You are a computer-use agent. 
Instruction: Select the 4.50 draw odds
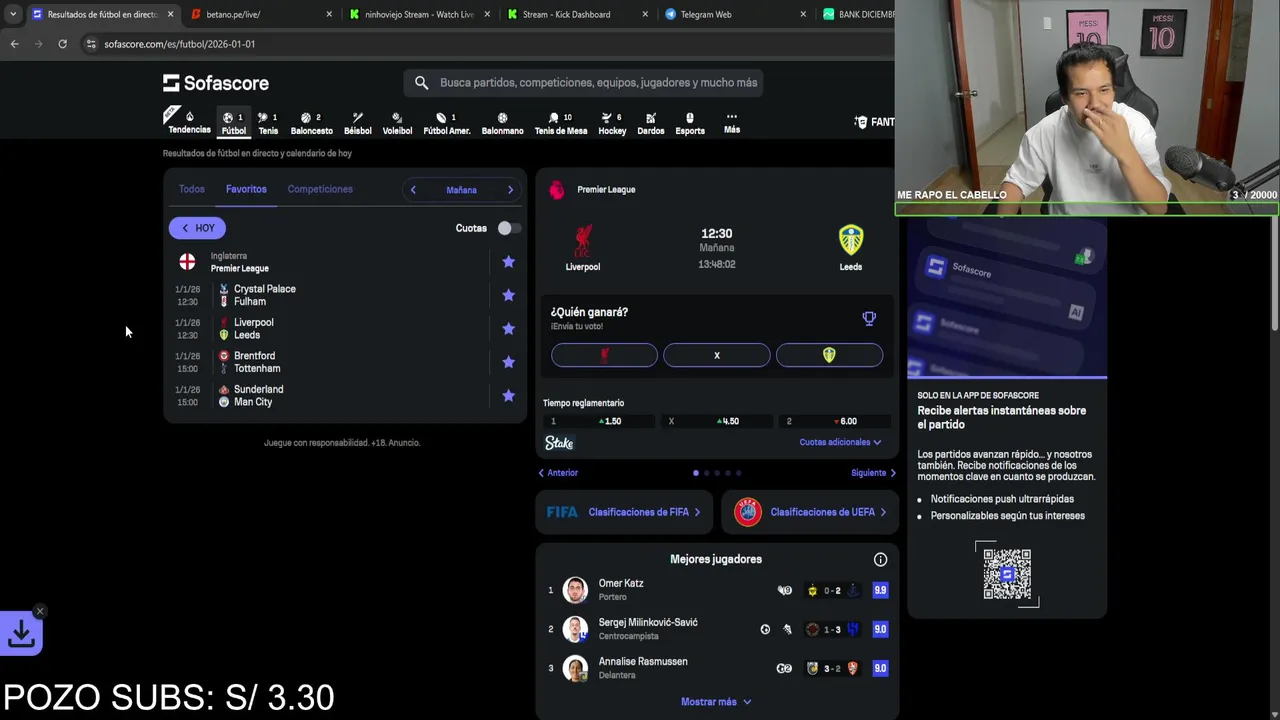pyautogui.click(x=717, y=421)
